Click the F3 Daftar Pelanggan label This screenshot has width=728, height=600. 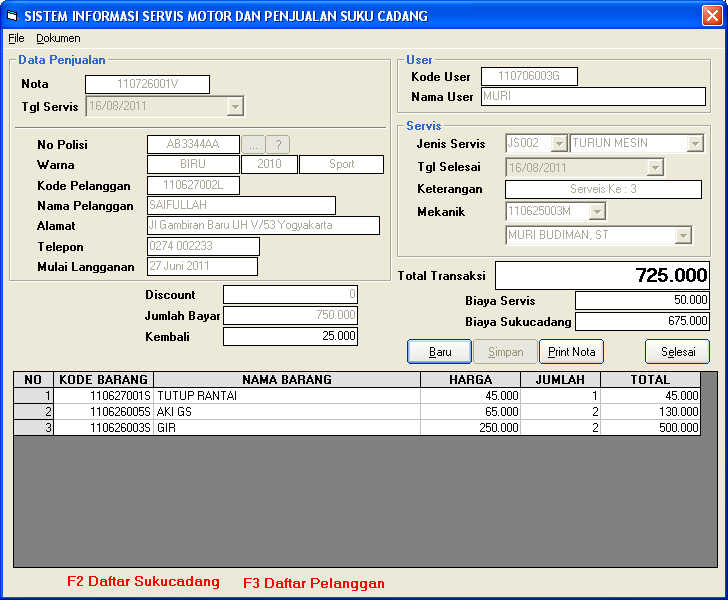(x=314, y=583)
